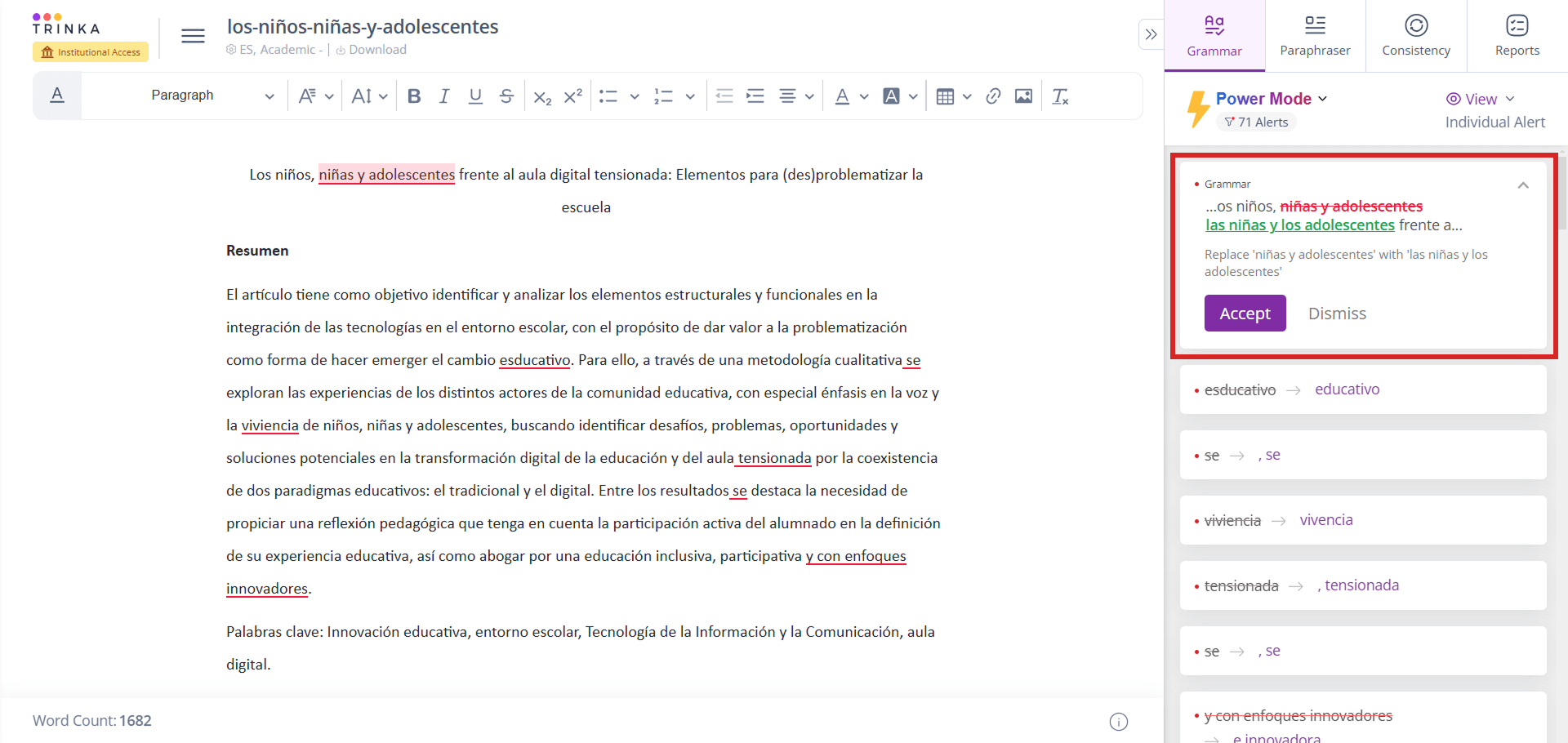Dismiss the grammar suggestion

(1337, 314)
